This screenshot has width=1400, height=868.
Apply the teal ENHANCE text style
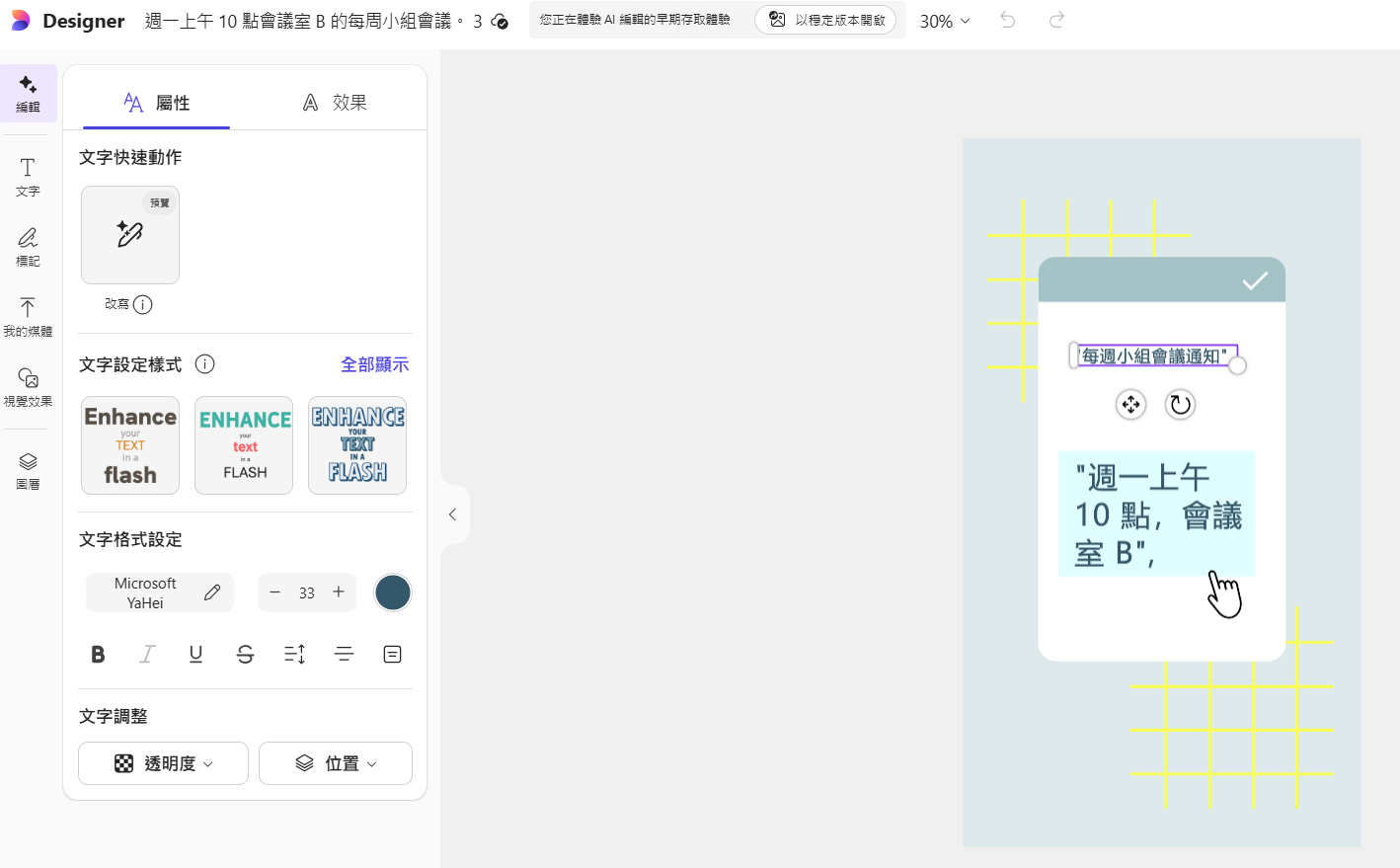pos(244,445)
